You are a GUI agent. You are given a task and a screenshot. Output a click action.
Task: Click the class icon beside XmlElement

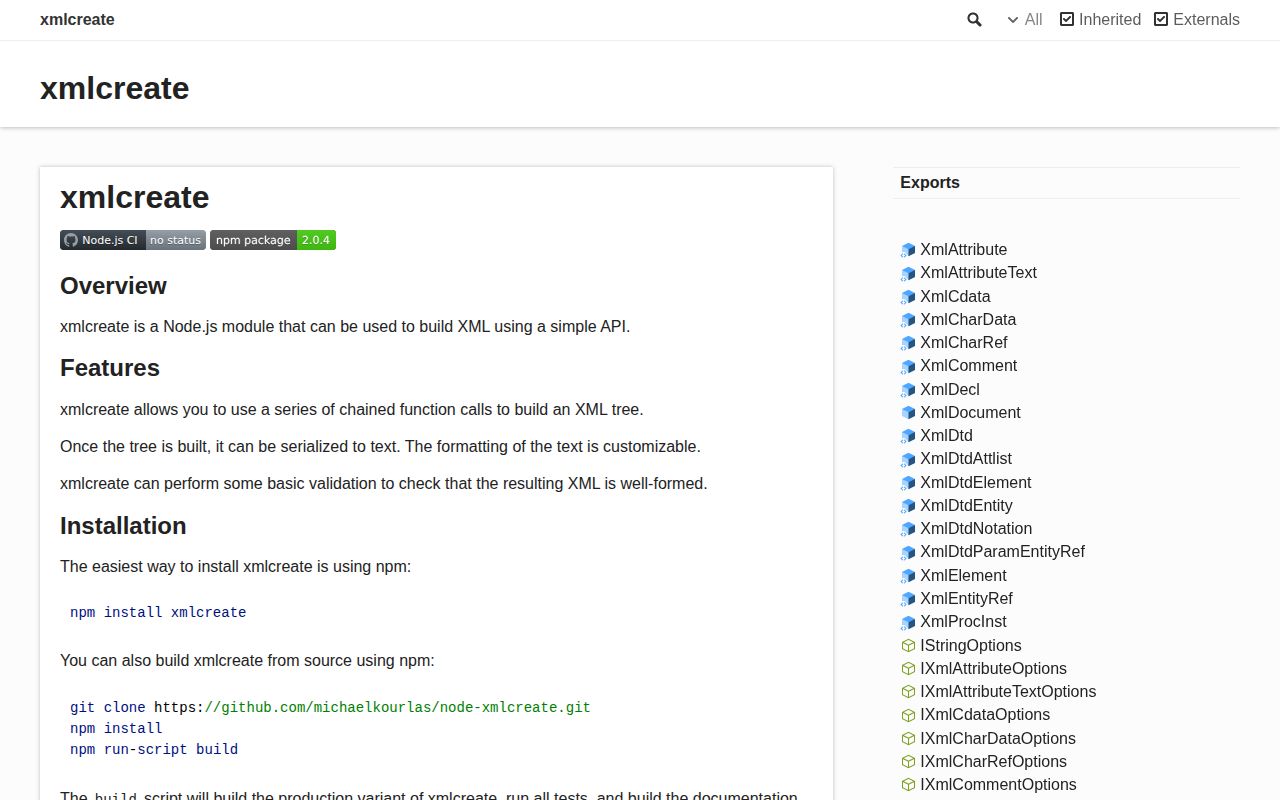pos(908,576)
